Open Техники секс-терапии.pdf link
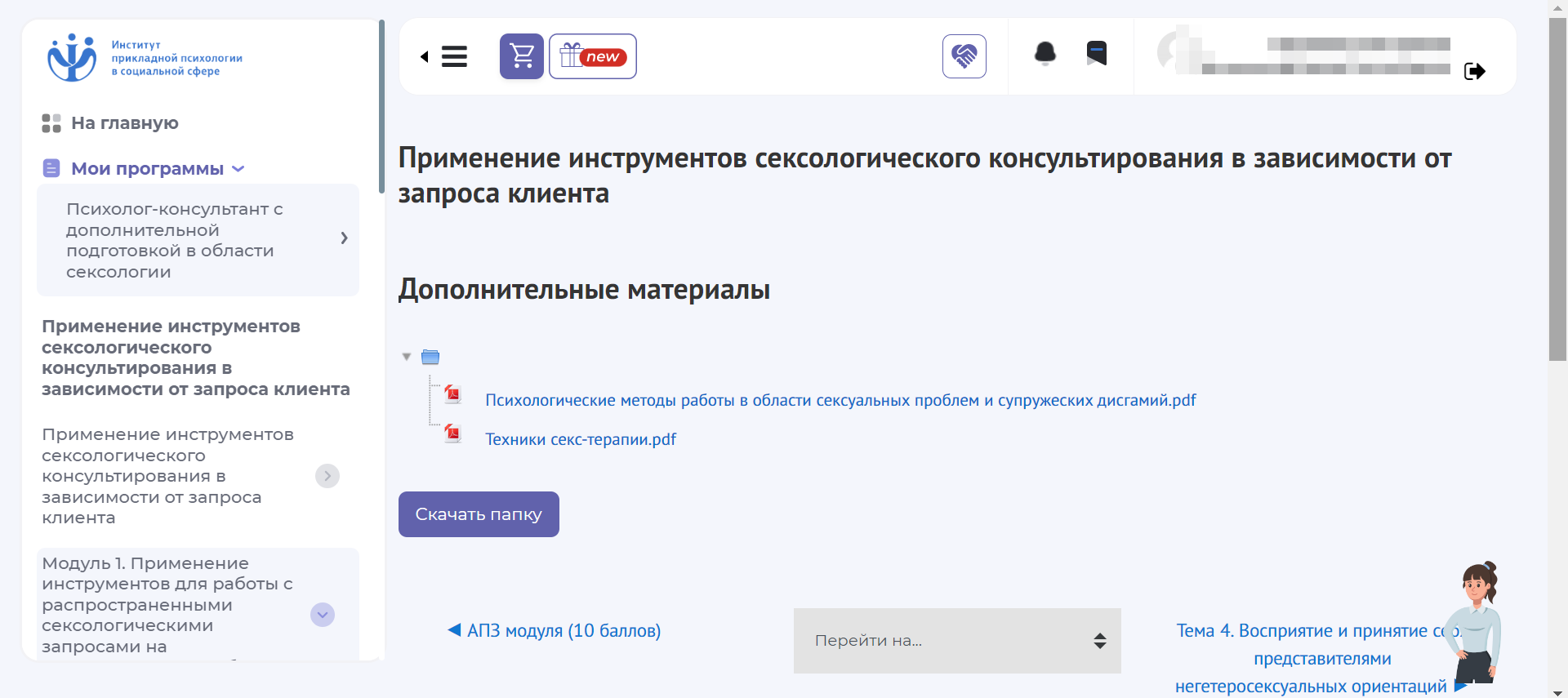Screen dimensions: 1568x698 point(581,439)
